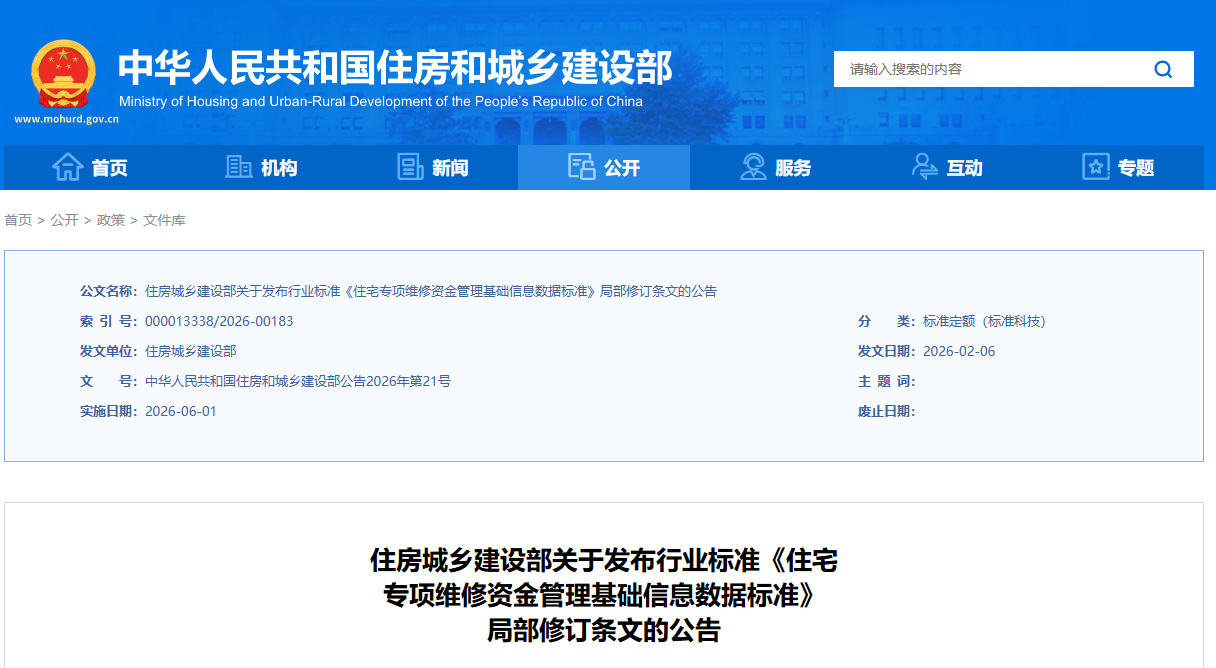
Task: Click the magnifier icon to search
Action: 1162,69
